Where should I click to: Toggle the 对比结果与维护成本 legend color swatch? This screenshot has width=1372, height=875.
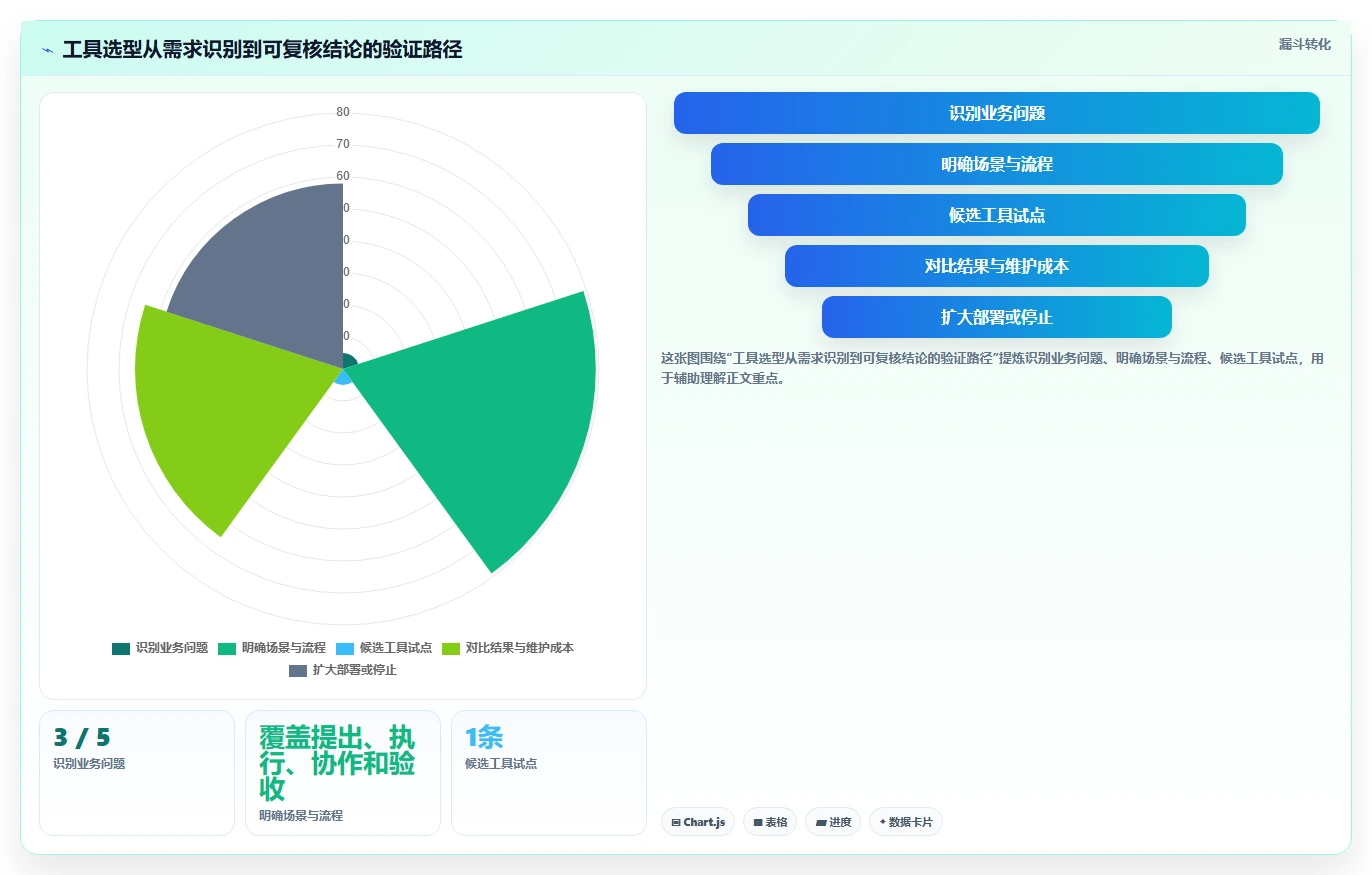pyautogui.click(x=451, y=648)
